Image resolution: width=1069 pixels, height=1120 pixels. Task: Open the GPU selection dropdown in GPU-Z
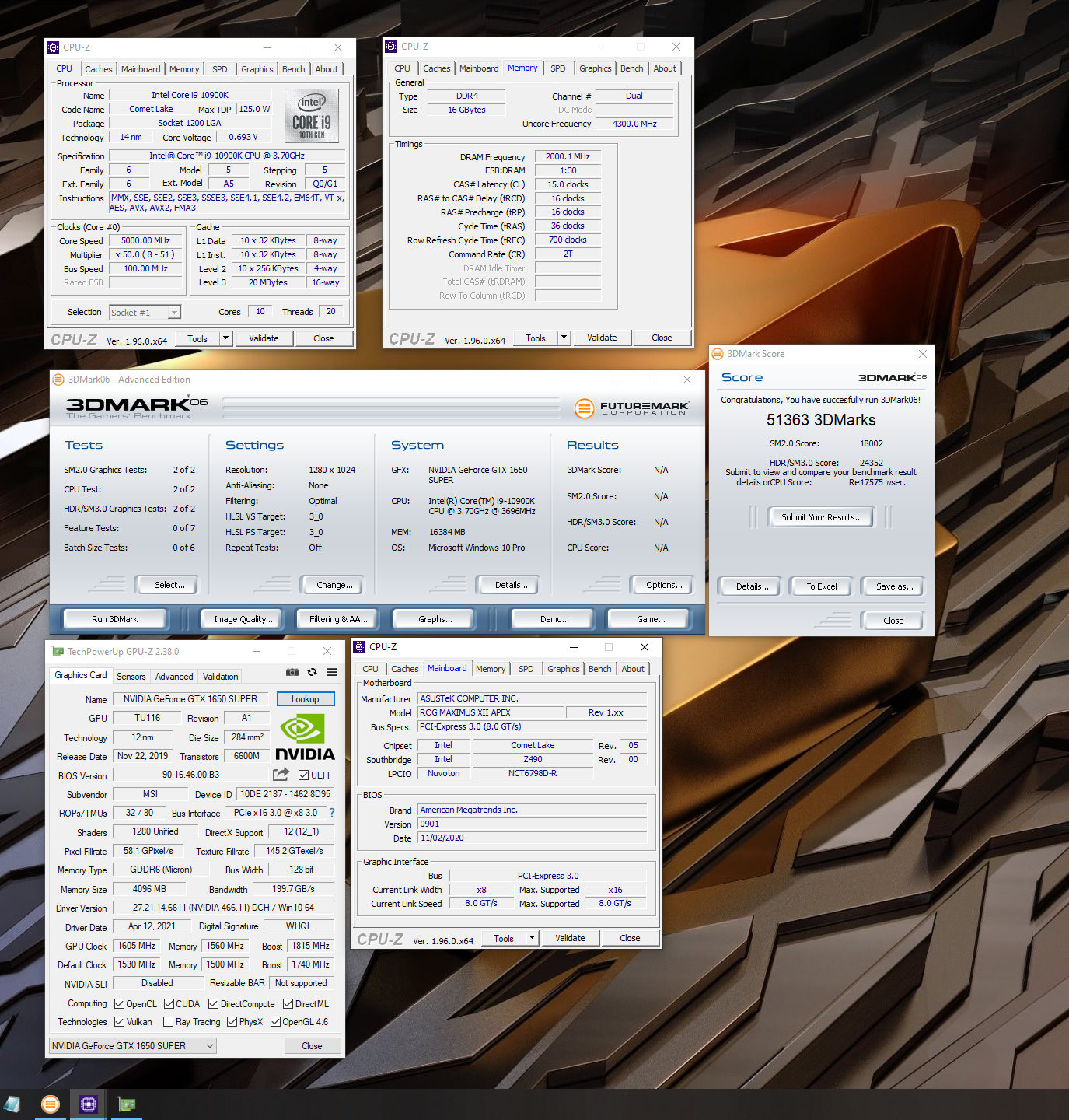133,1046
